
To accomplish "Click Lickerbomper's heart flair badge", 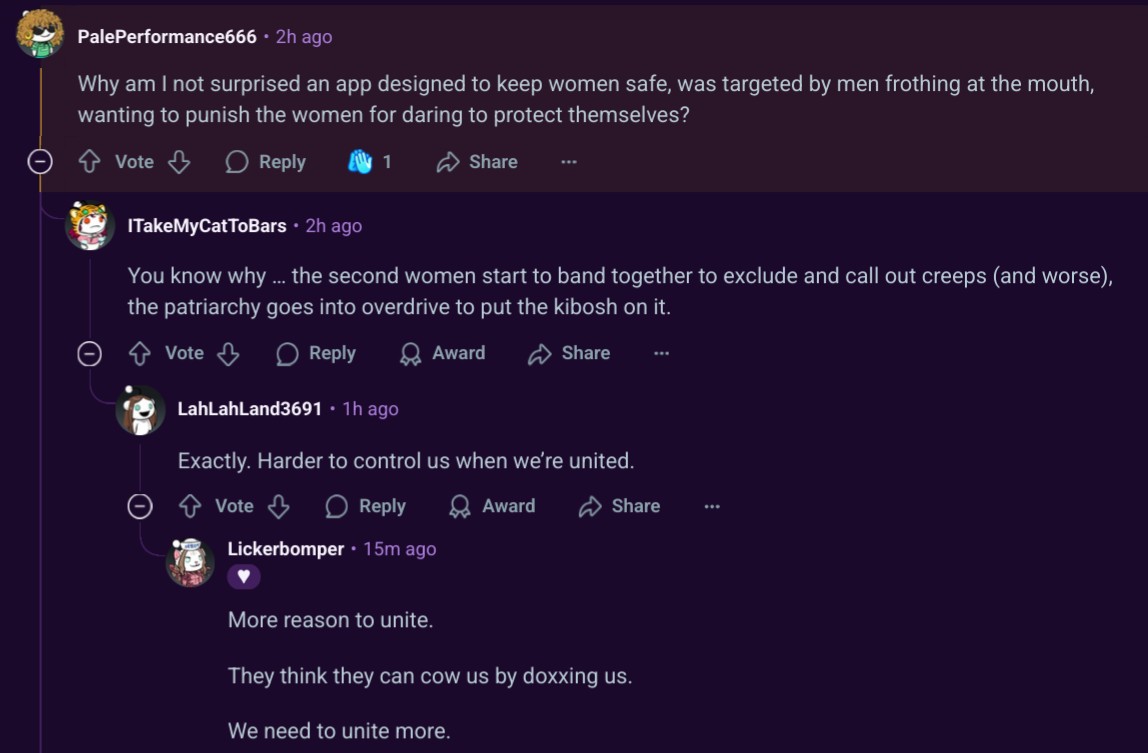I will pos(244,576).
